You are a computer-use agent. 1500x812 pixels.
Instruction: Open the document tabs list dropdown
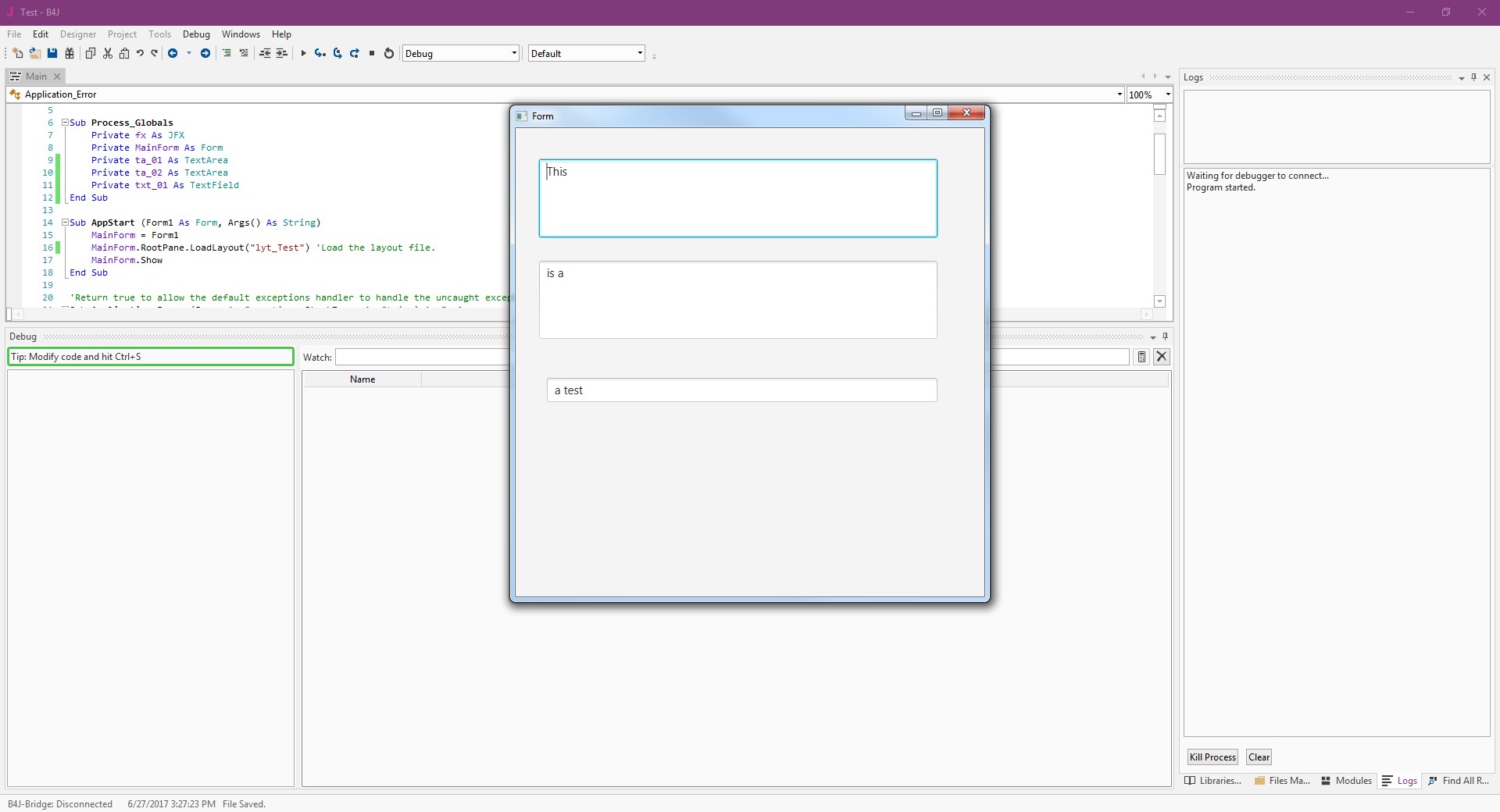[x=1168, y=77]
